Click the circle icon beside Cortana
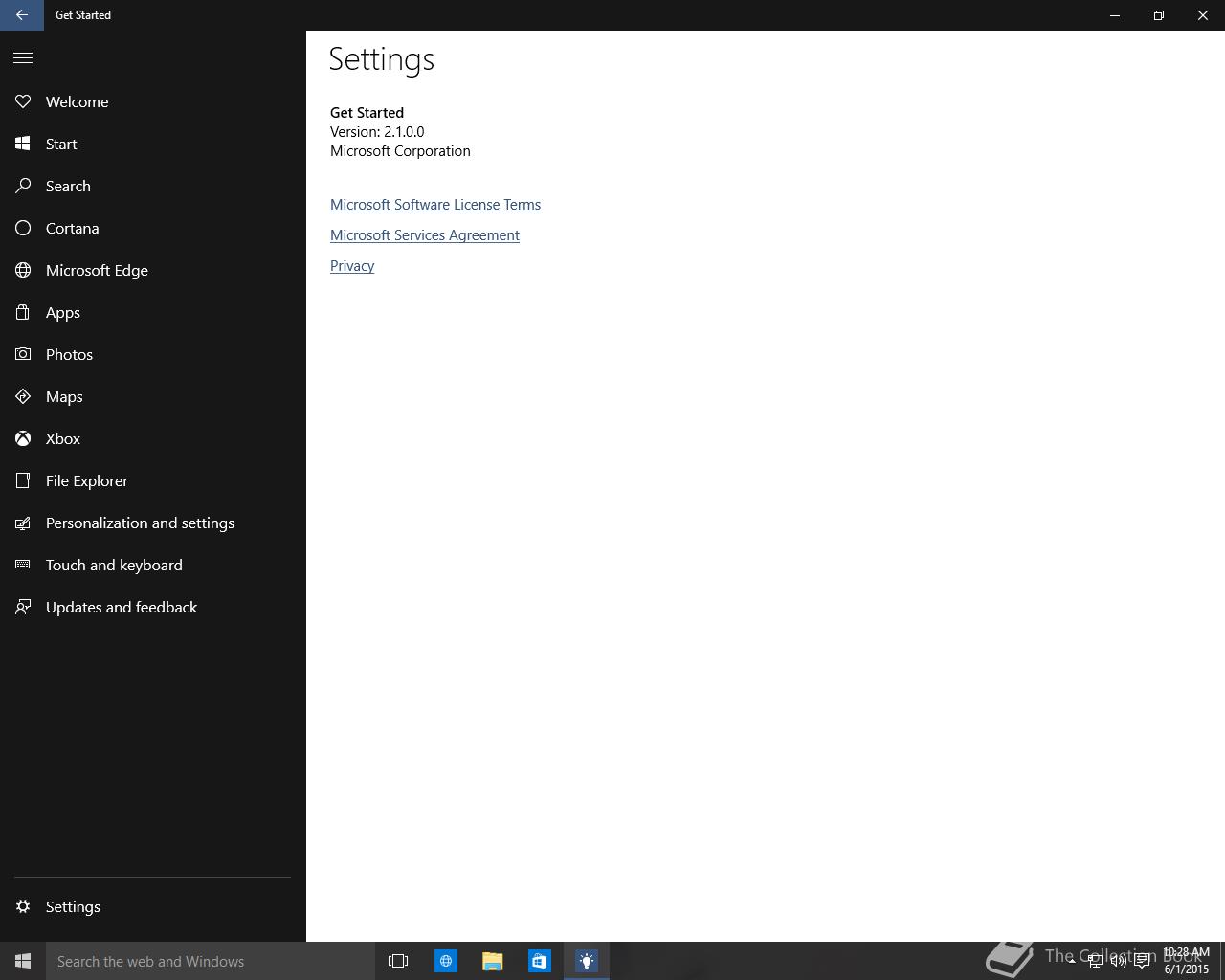 (23, 228)
